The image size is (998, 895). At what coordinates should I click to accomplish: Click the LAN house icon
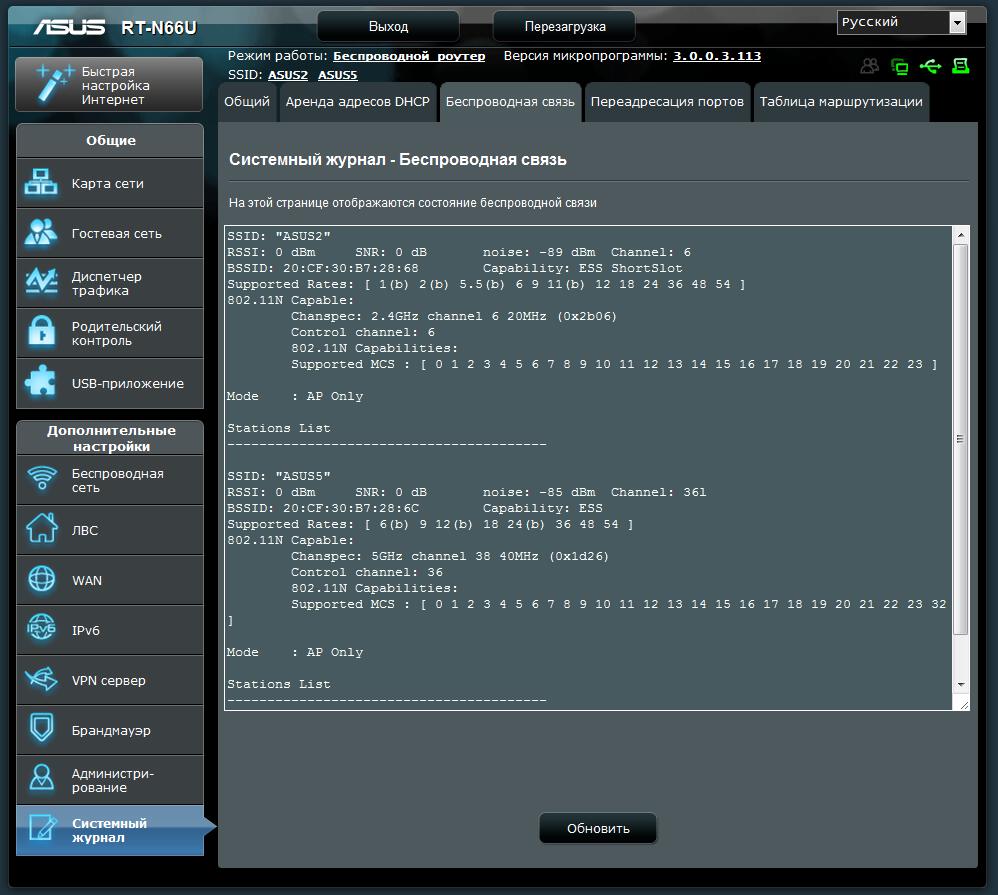(42, 528)
